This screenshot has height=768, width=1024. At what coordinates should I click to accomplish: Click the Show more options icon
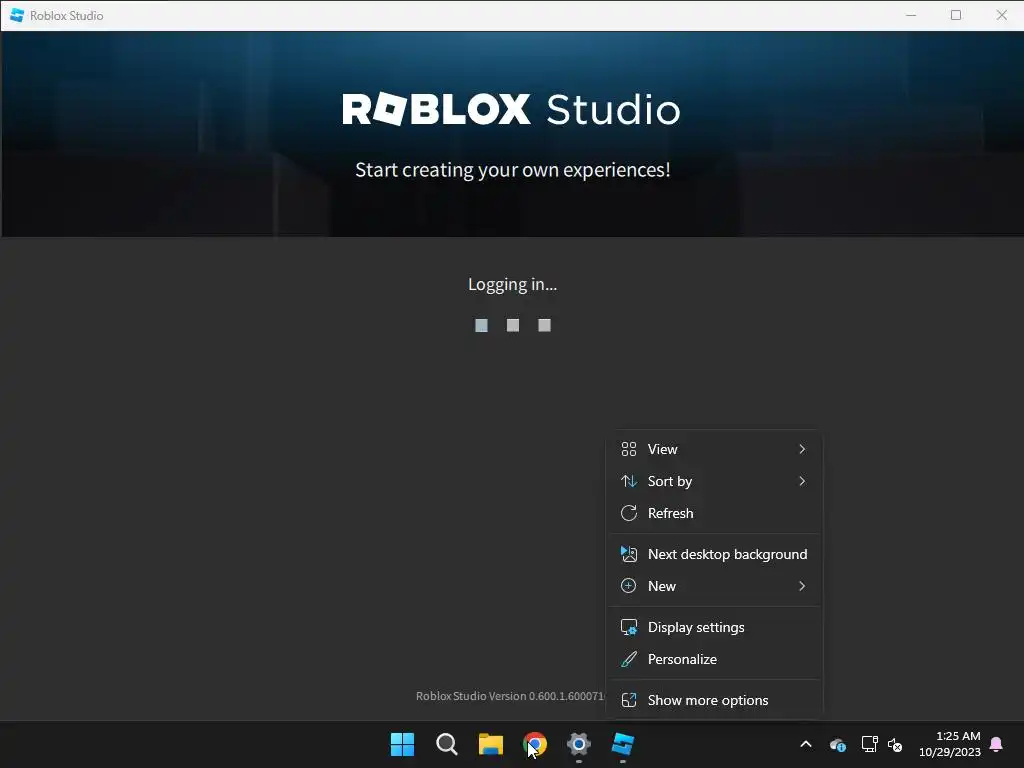[x=628, y=700]
